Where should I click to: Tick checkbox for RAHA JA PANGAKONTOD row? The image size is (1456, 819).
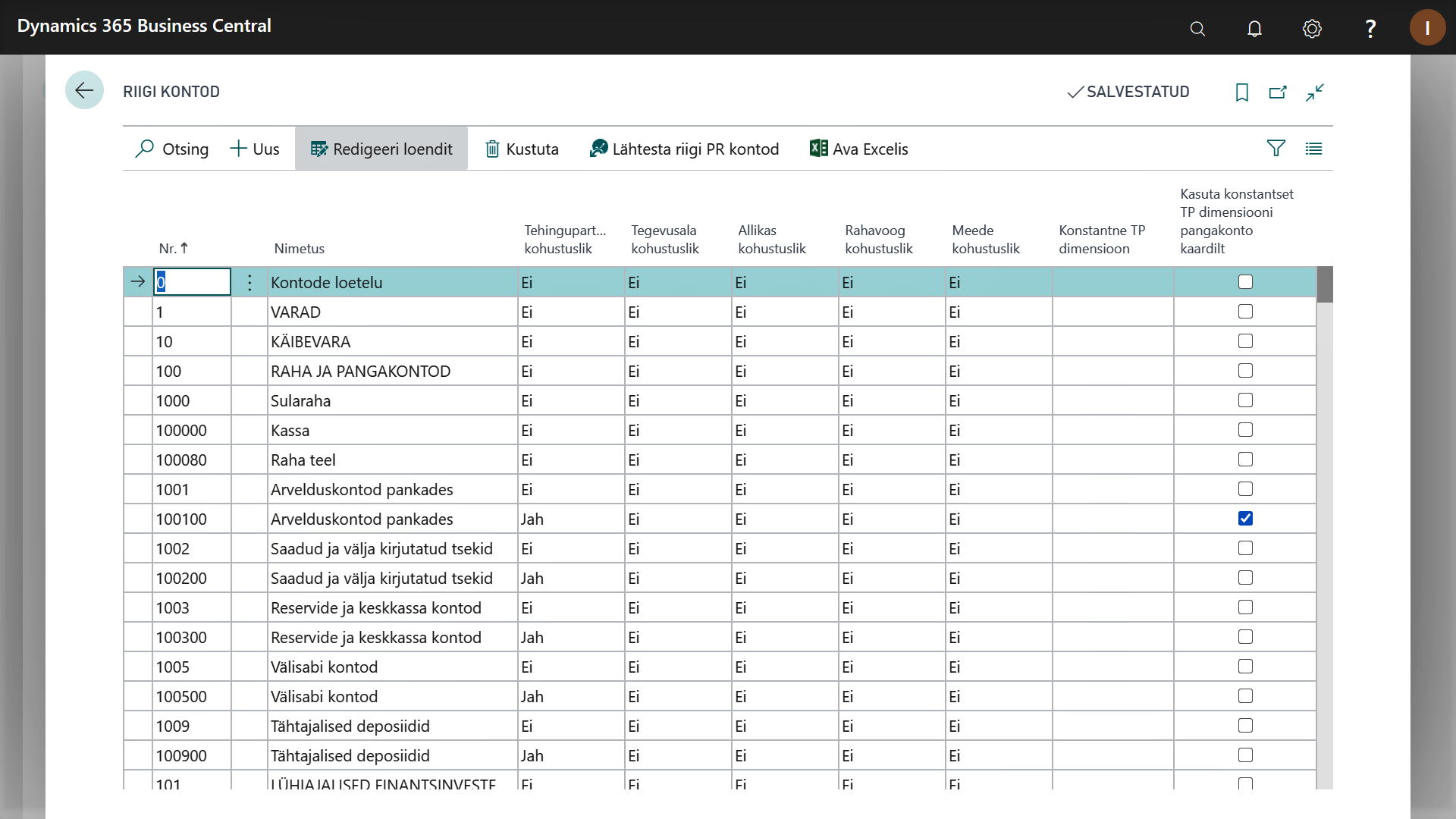[x=1245, y=371]
